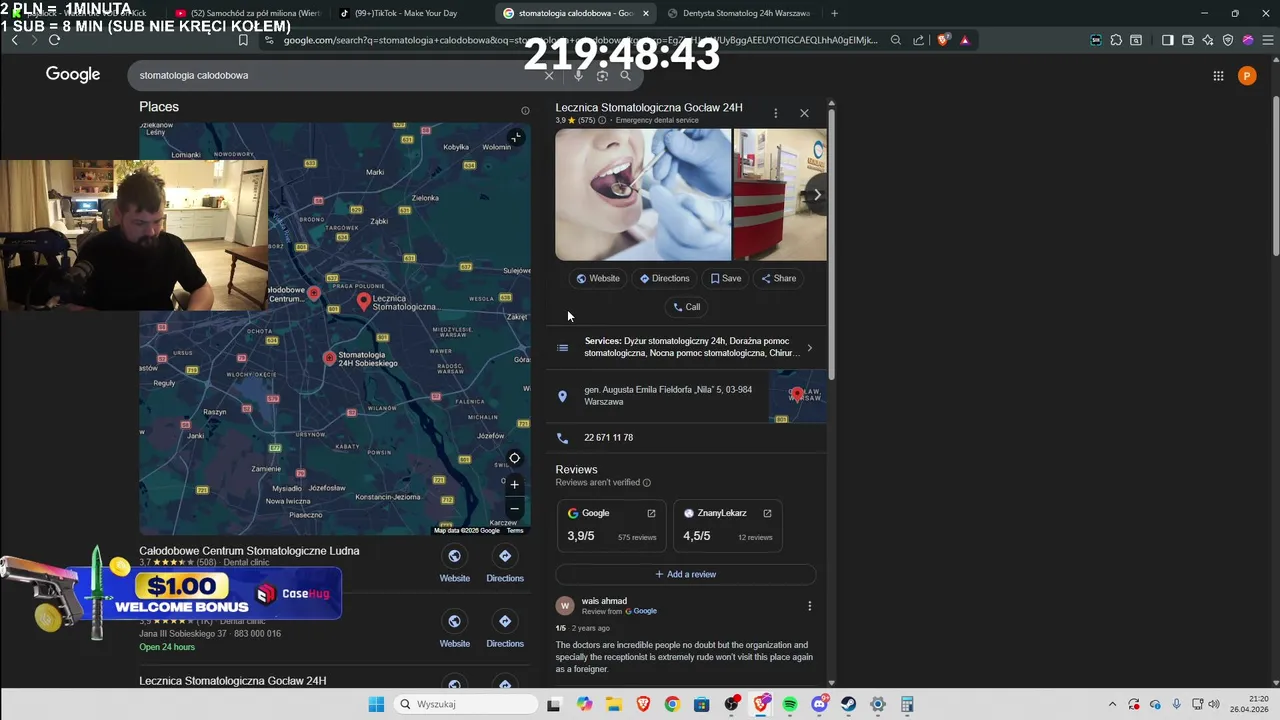Show next photo in the carousel

(x=816, y=195)
